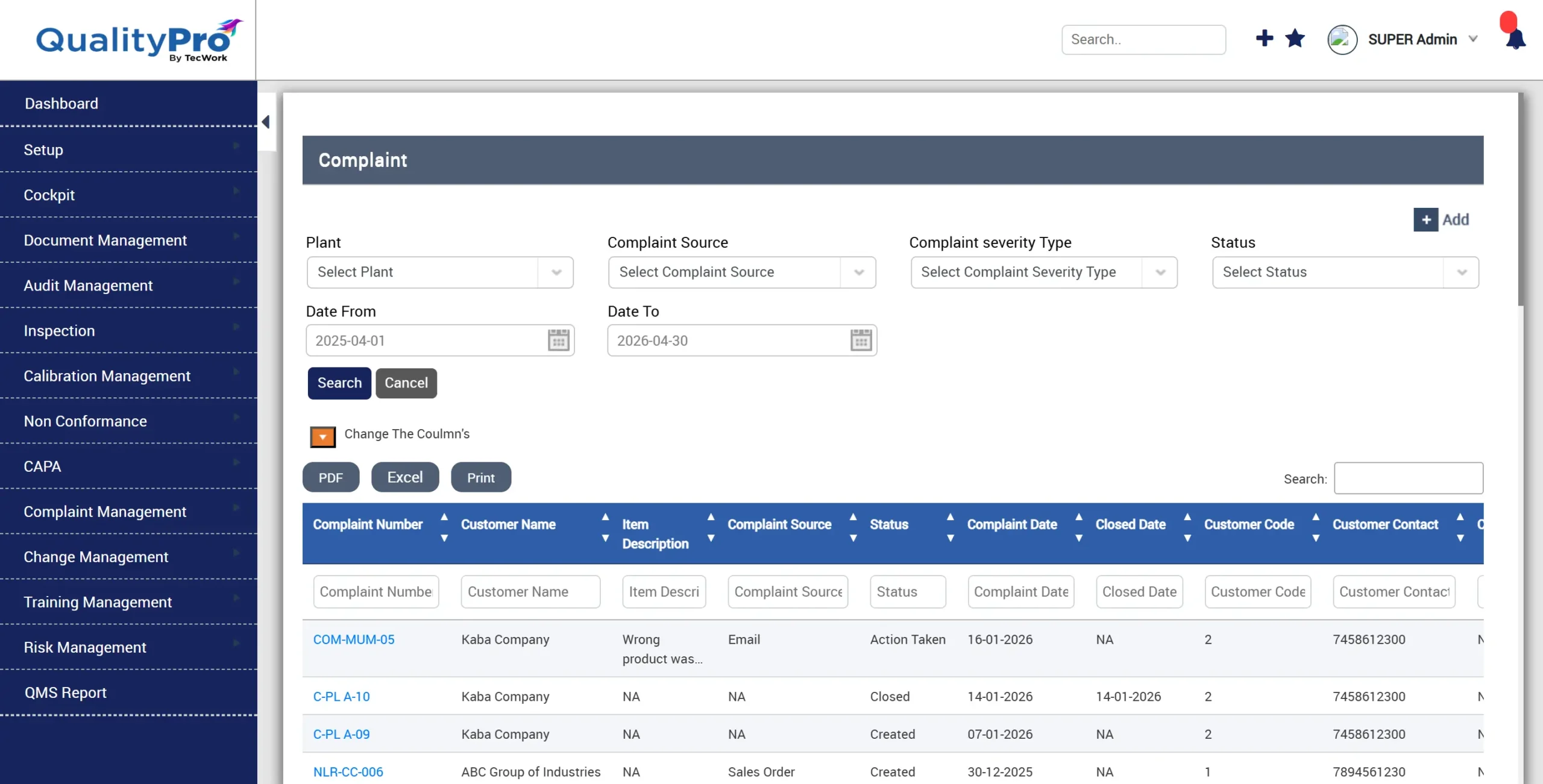Click the page vertical scrollbar
The width and height of the screenshot is (1543, 784).
[x=1520, y=199]
